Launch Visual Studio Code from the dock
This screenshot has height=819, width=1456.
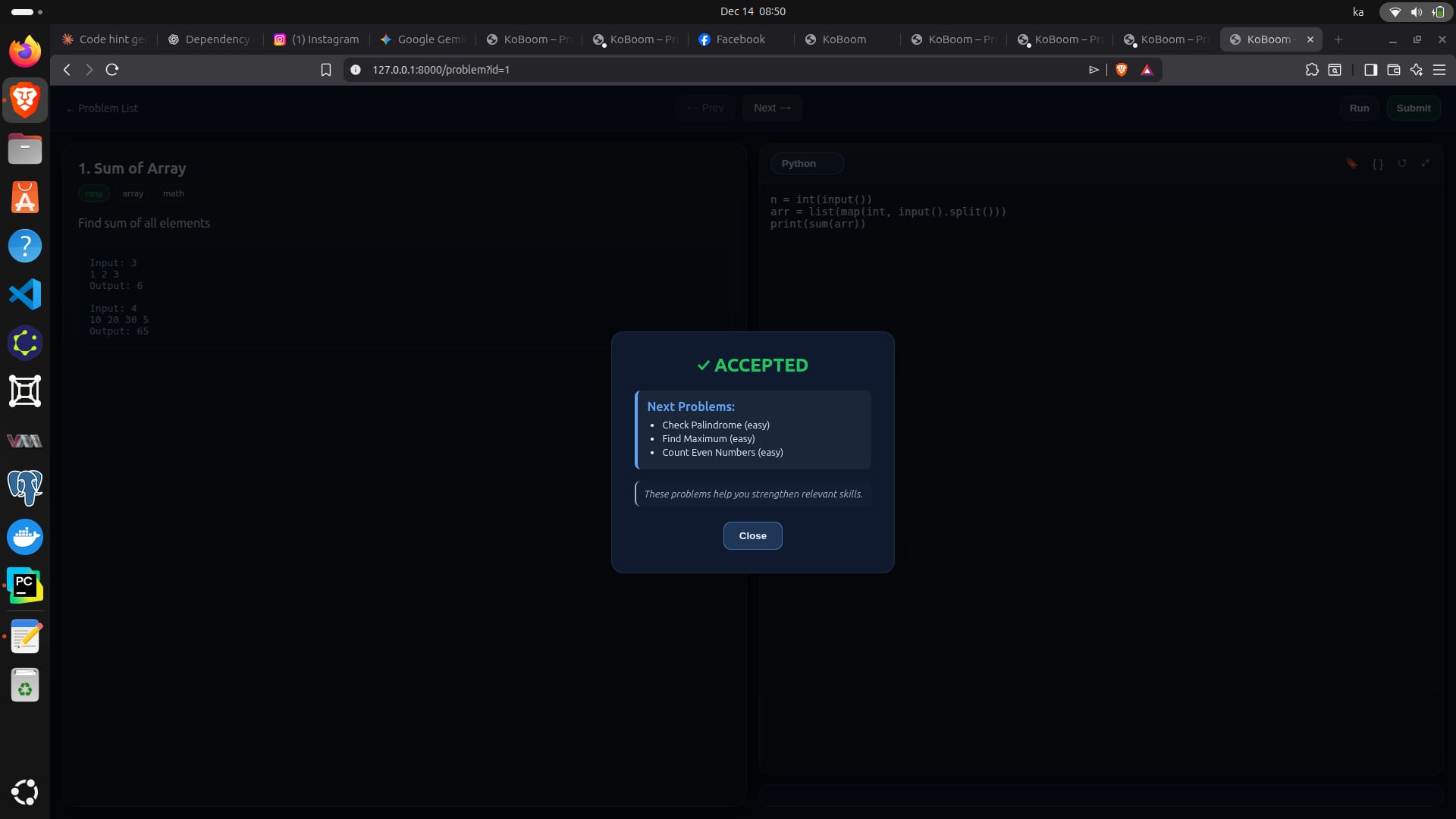point(24,294)
